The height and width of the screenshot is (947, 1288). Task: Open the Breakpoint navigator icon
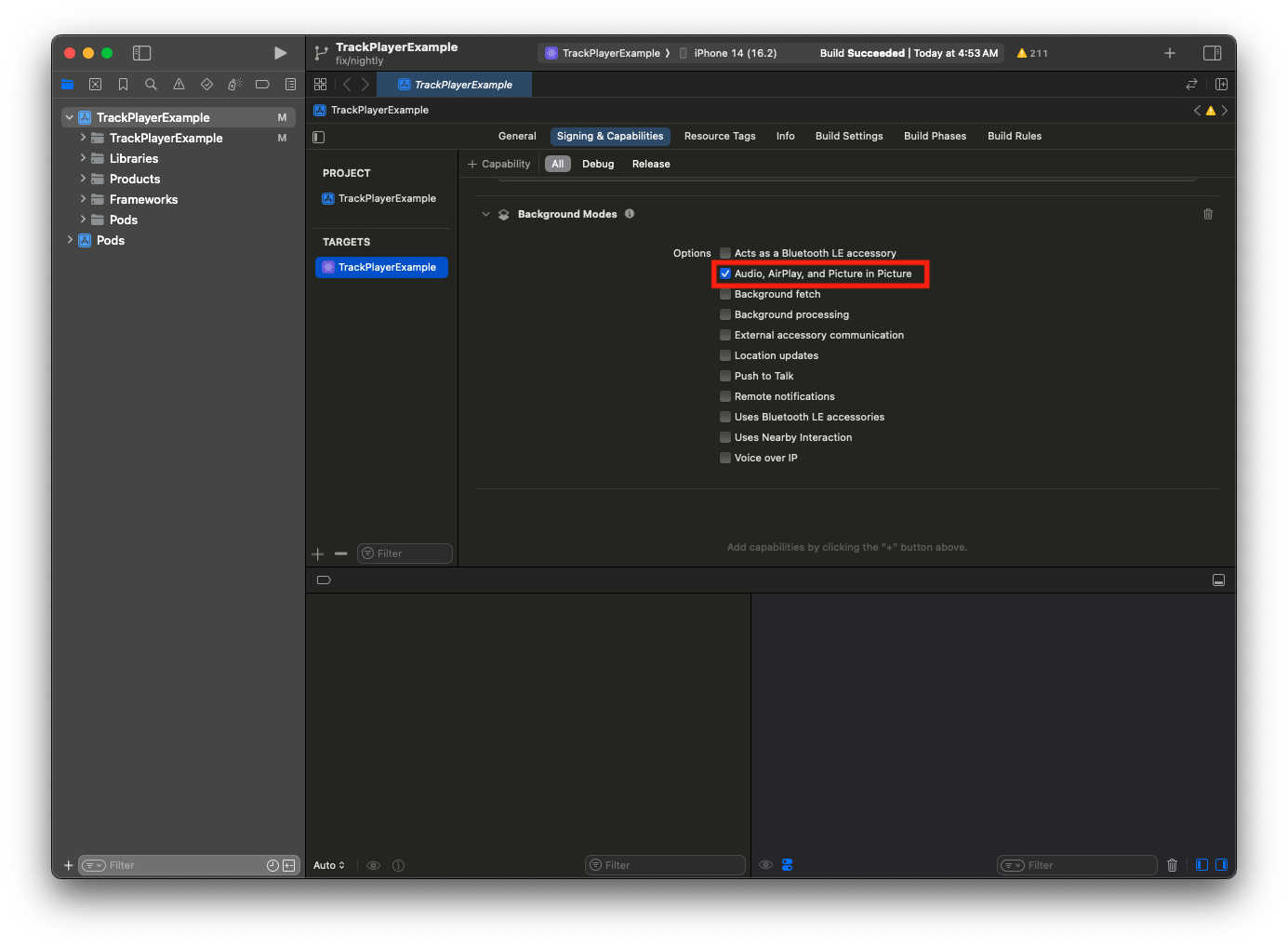(x=262, y=84)
